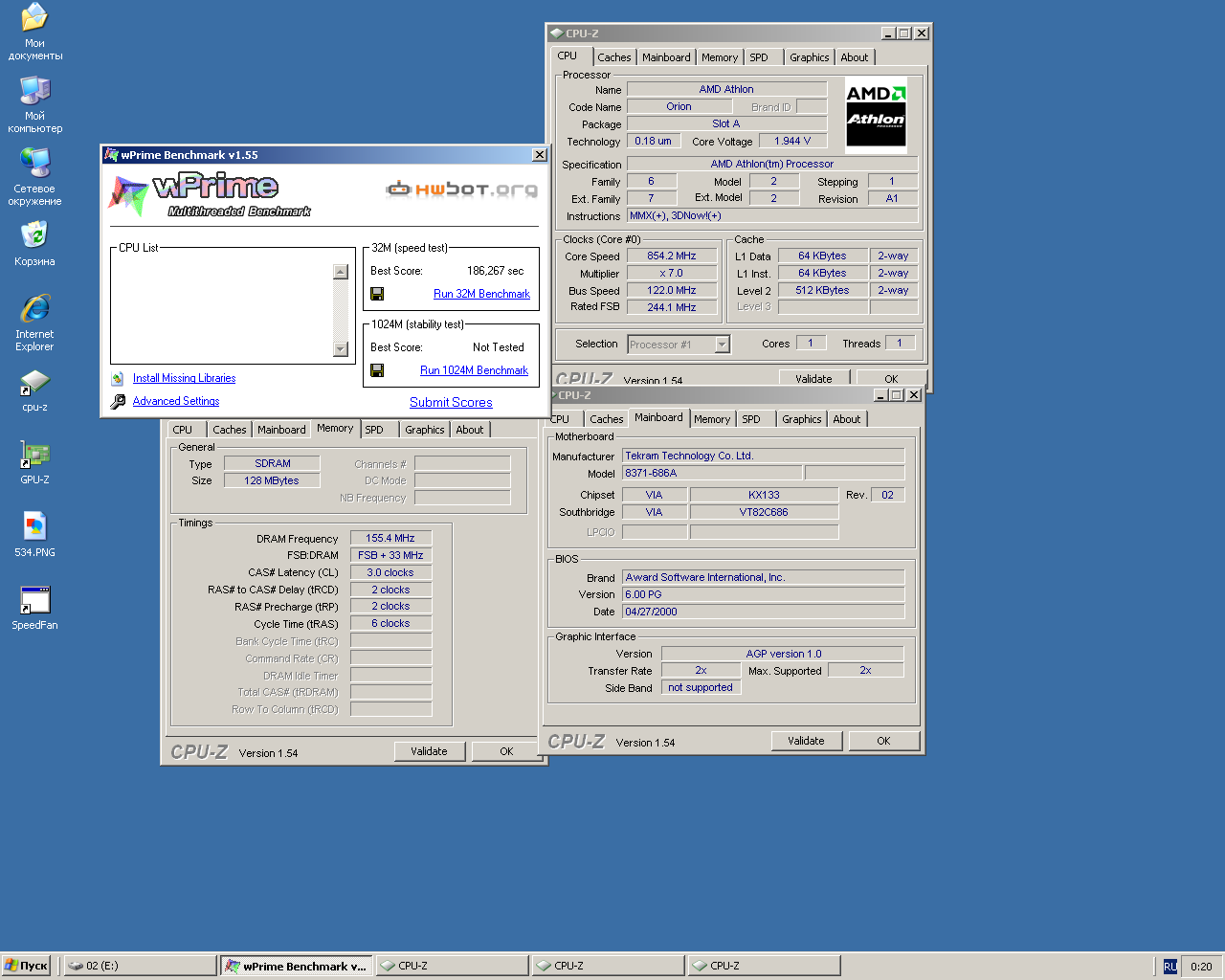
Task: Click the top CPU-Z window title icon
Action: (x=556, y=33)
